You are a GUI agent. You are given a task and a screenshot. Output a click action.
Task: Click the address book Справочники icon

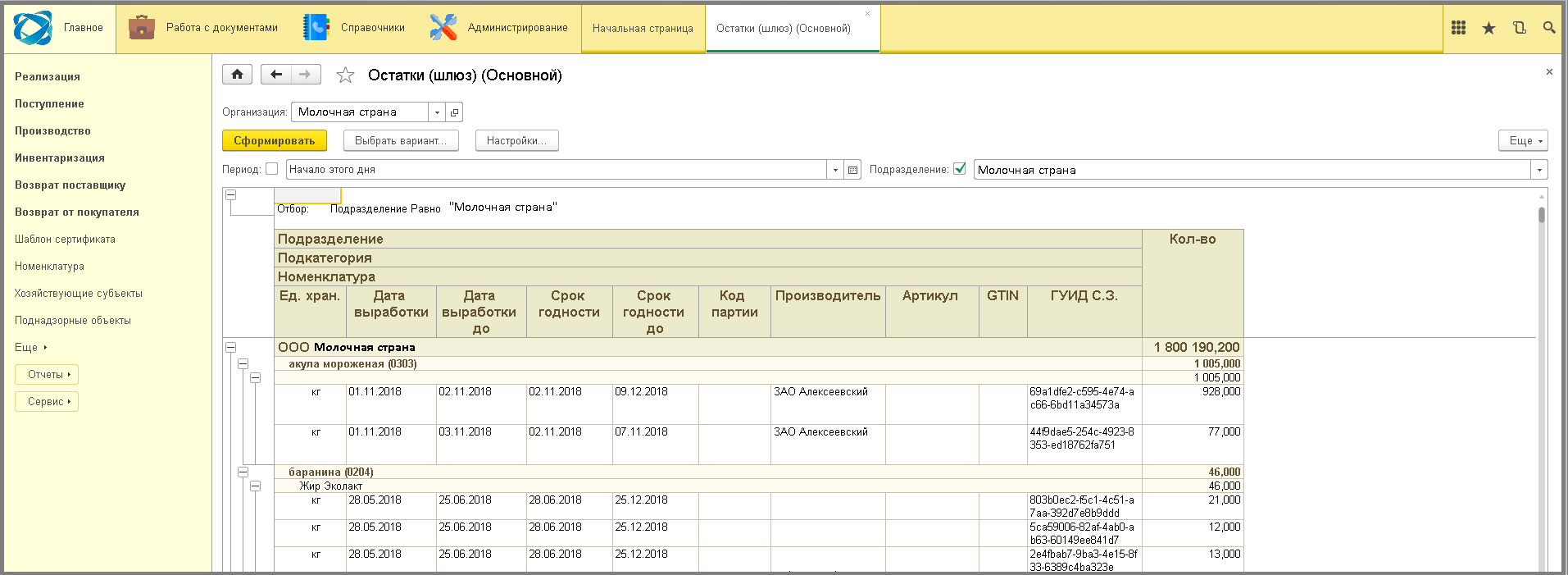click(x=316, y=28)
